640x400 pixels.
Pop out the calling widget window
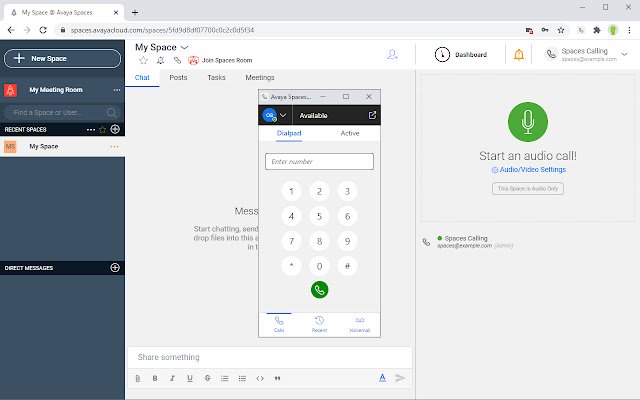coord(372,115)
